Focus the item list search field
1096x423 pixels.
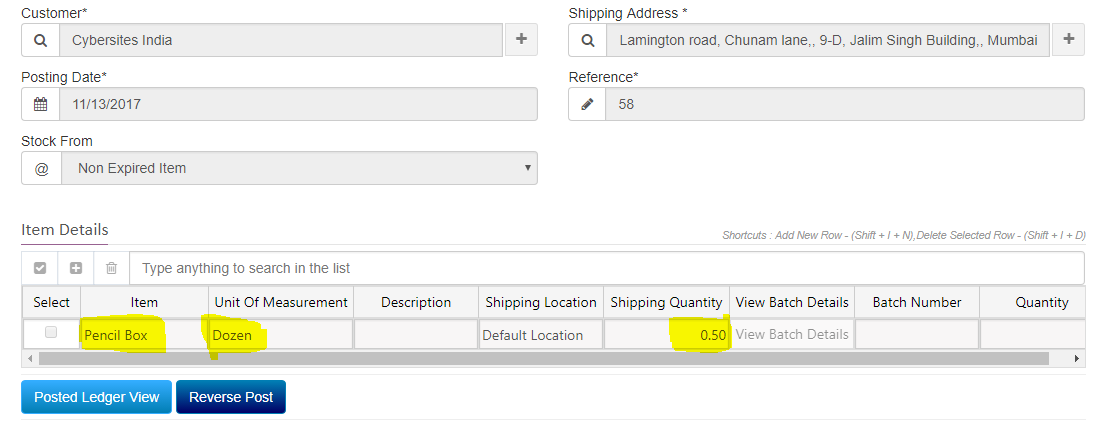607,268
